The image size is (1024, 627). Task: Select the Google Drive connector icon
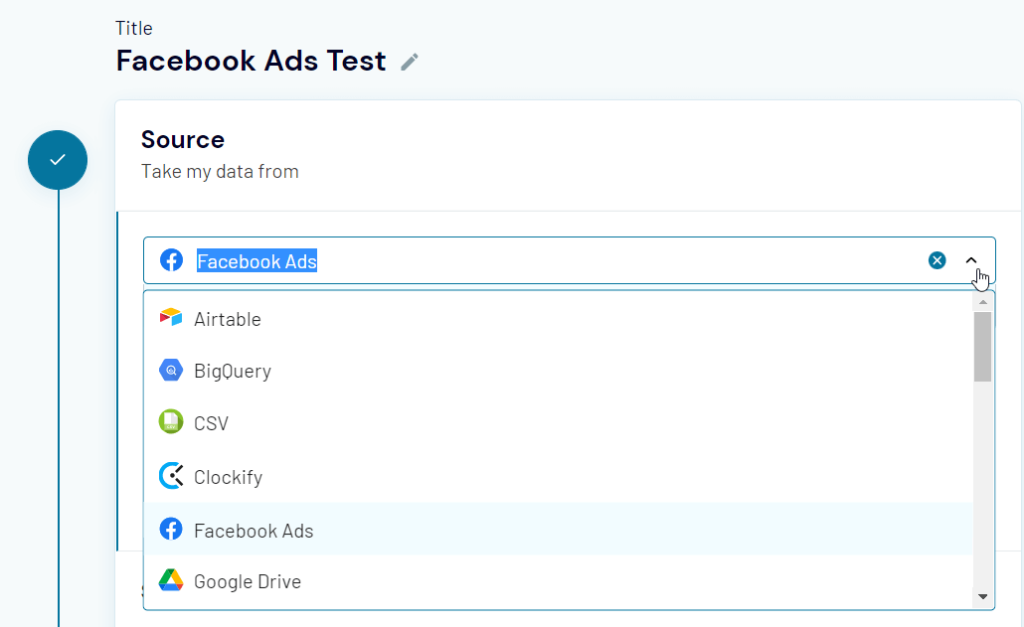[170, 582]
